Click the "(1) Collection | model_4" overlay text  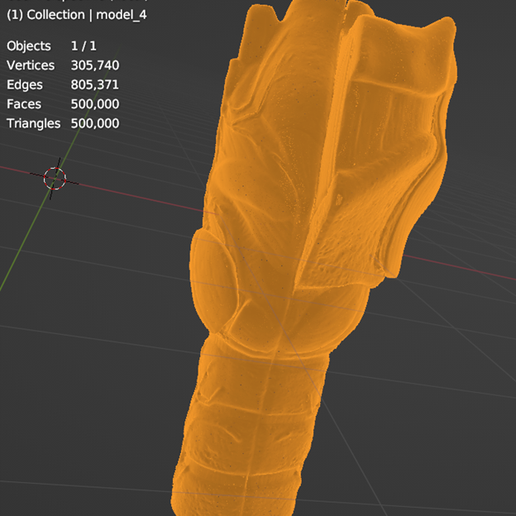(77, 15)
